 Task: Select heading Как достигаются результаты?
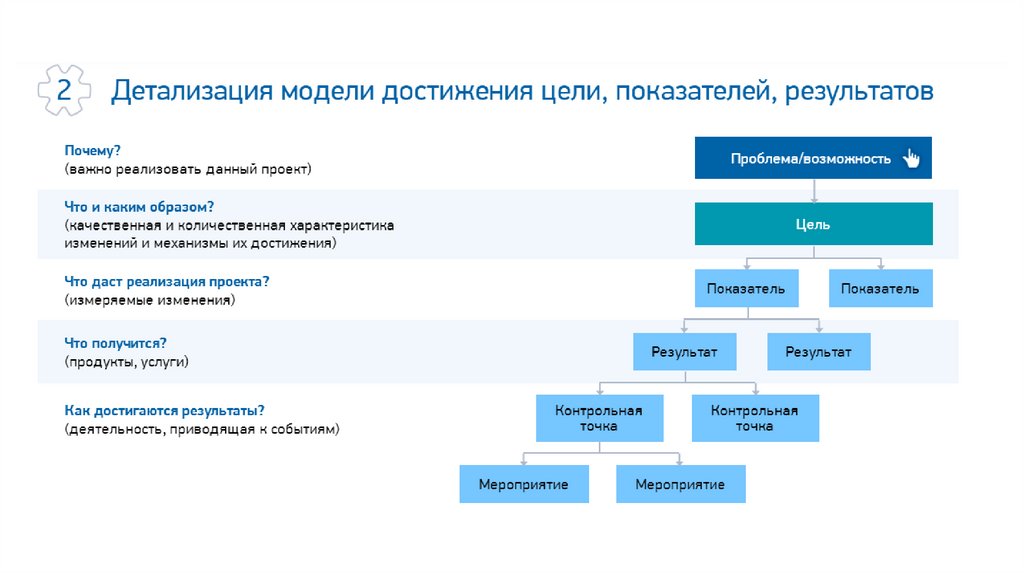(x=165, y=410)
